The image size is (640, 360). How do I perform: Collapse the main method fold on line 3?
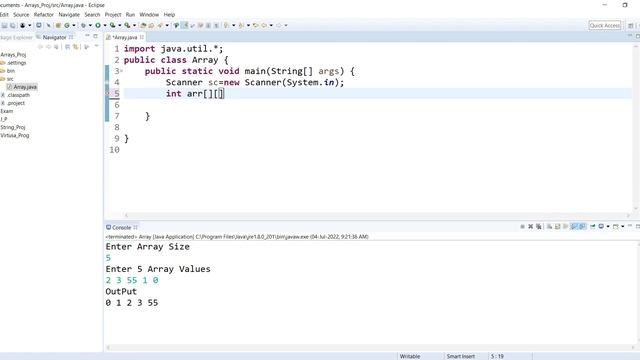pyautogui.click(x=121, y=71)
